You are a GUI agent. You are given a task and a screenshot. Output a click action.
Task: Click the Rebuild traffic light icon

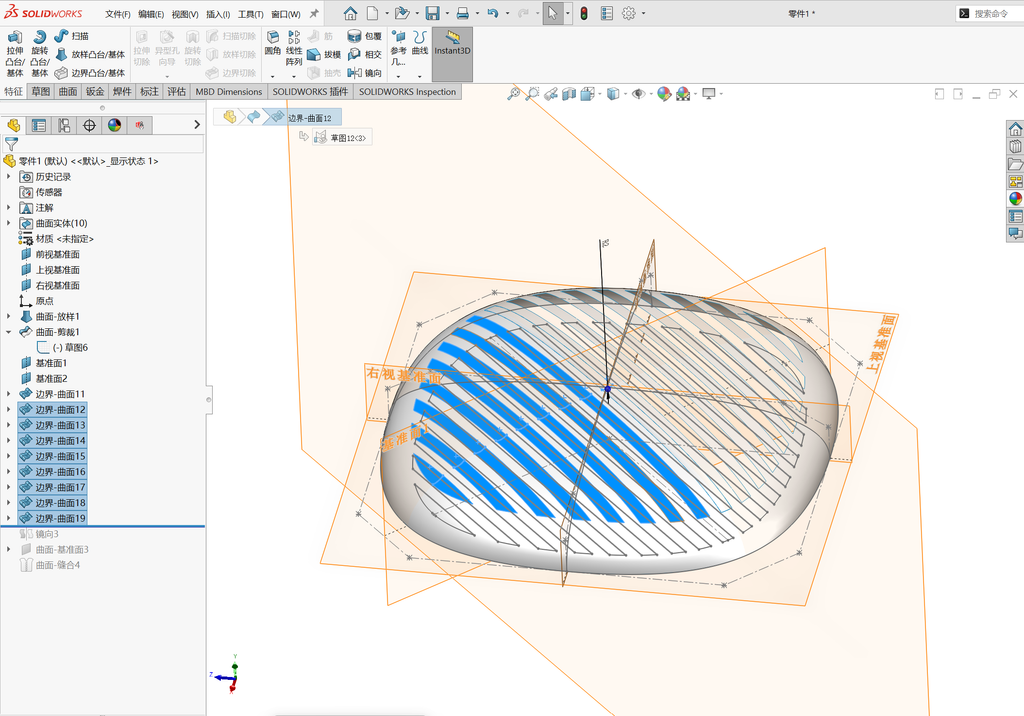584,13
